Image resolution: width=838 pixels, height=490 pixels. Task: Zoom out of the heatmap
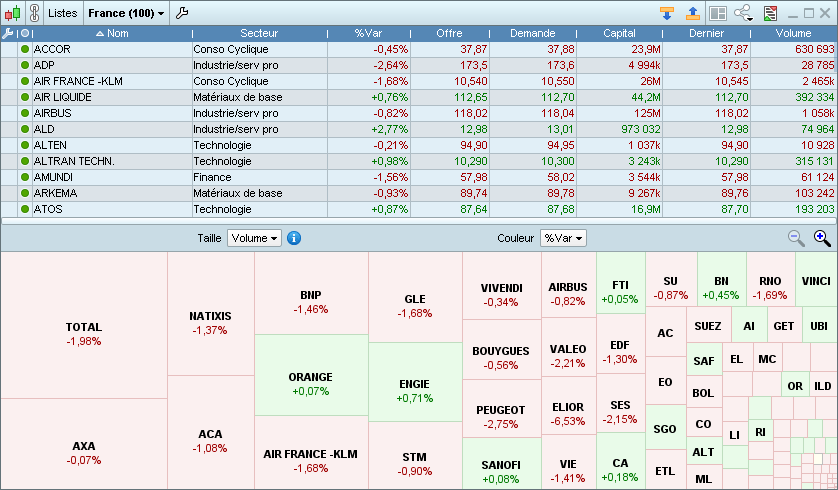tap(796, 238)
